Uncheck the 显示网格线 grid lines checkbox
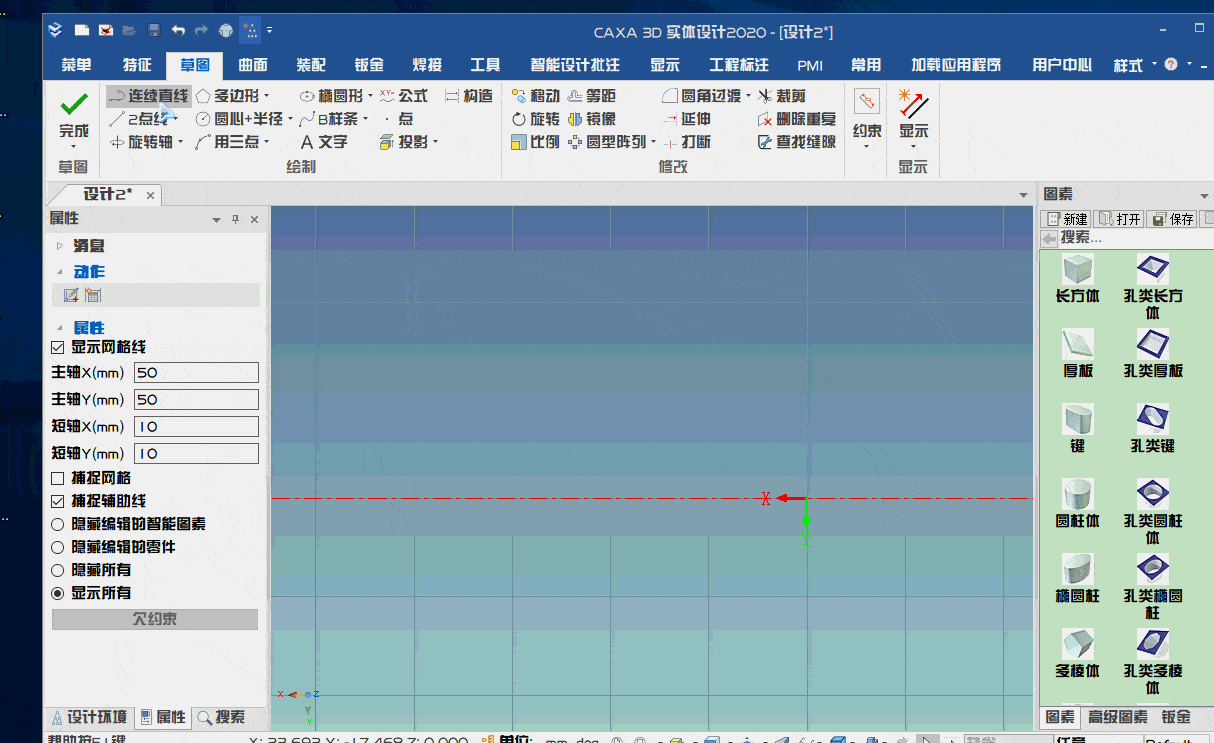The height and width of the screenshot is (743, 1214). [57, 347]
